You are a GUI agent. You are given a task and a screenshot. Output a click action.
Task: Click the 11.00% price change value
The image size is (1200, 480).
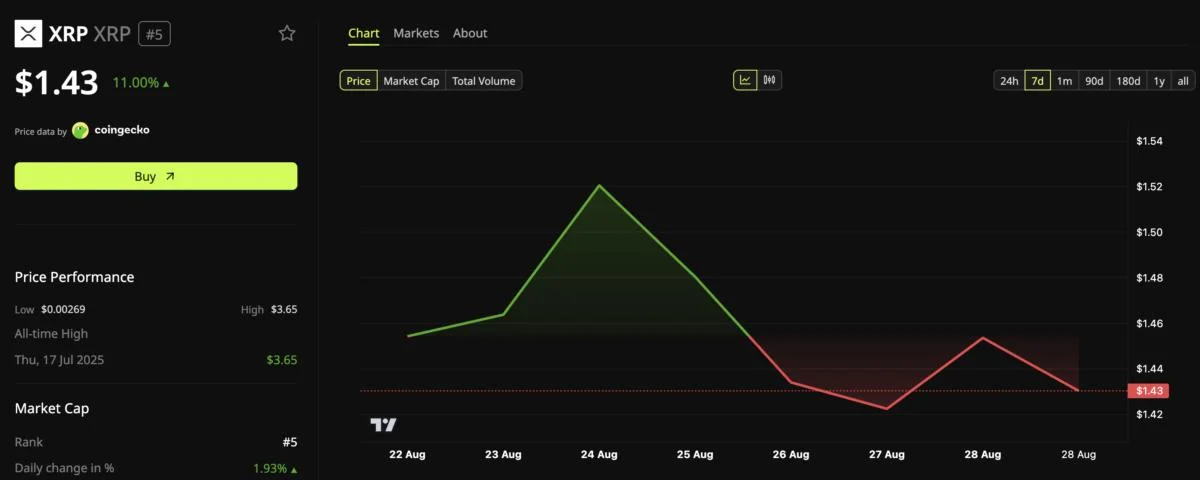[x=135, y=83]
